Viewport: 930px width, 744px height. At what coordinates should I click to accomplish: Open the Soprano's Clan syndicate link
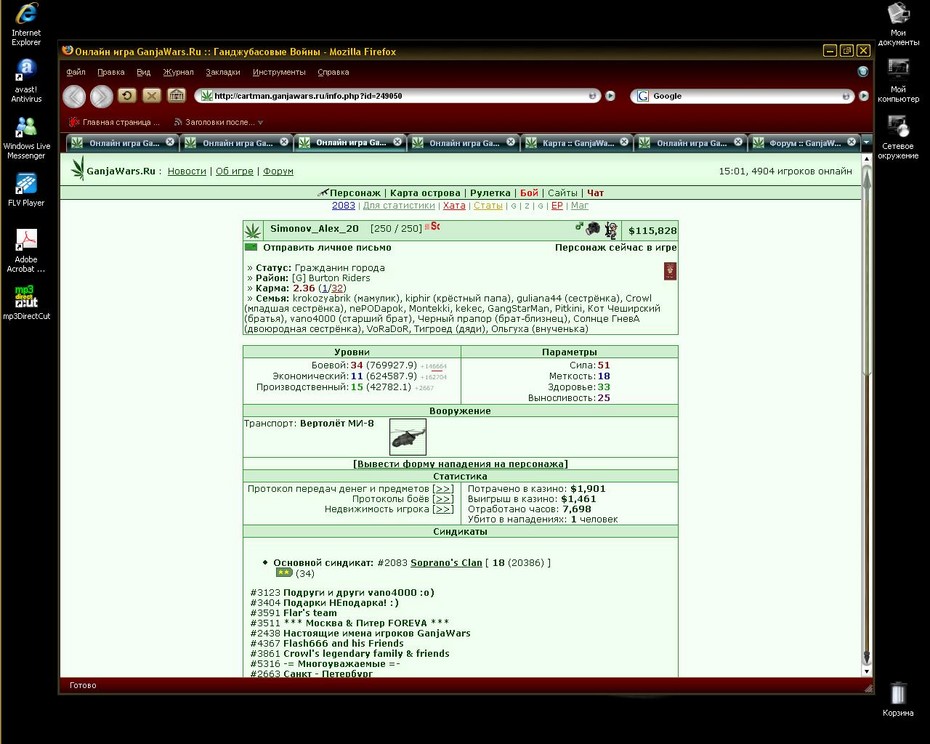tap(446, 562)
